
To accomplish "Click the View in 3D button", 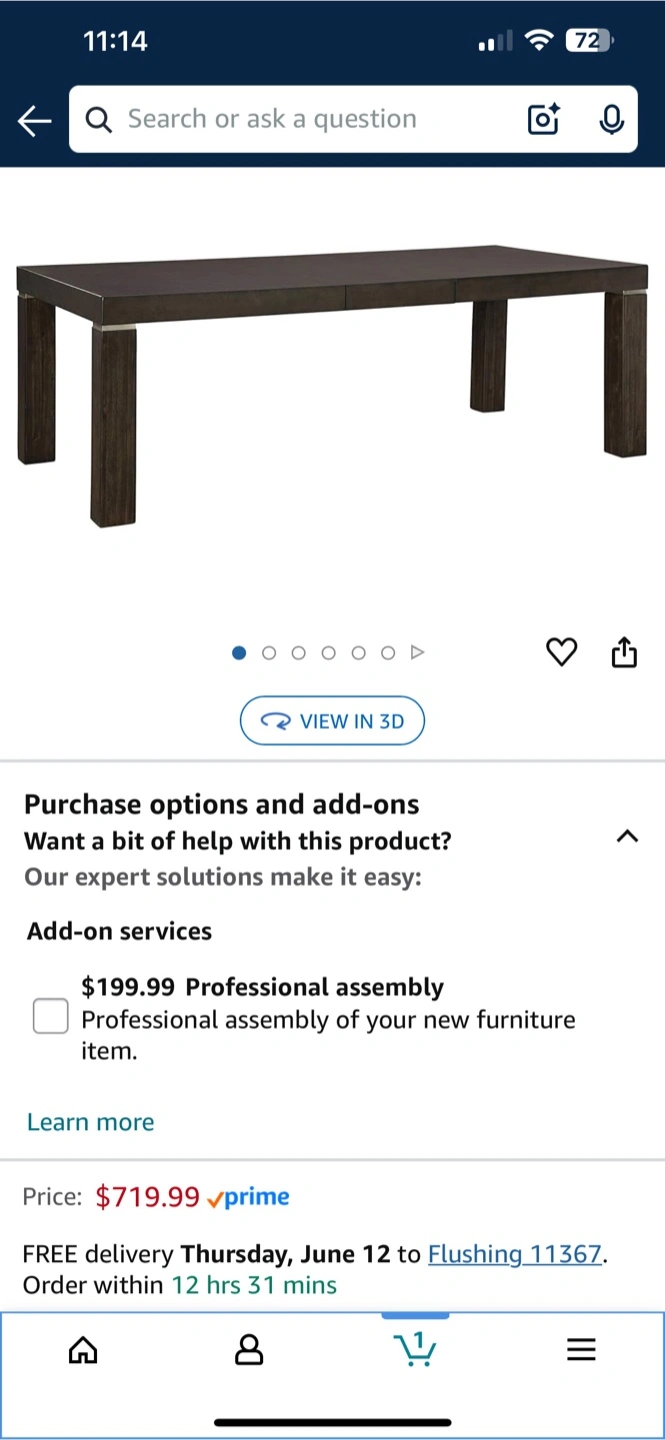I will pos(332,721).
